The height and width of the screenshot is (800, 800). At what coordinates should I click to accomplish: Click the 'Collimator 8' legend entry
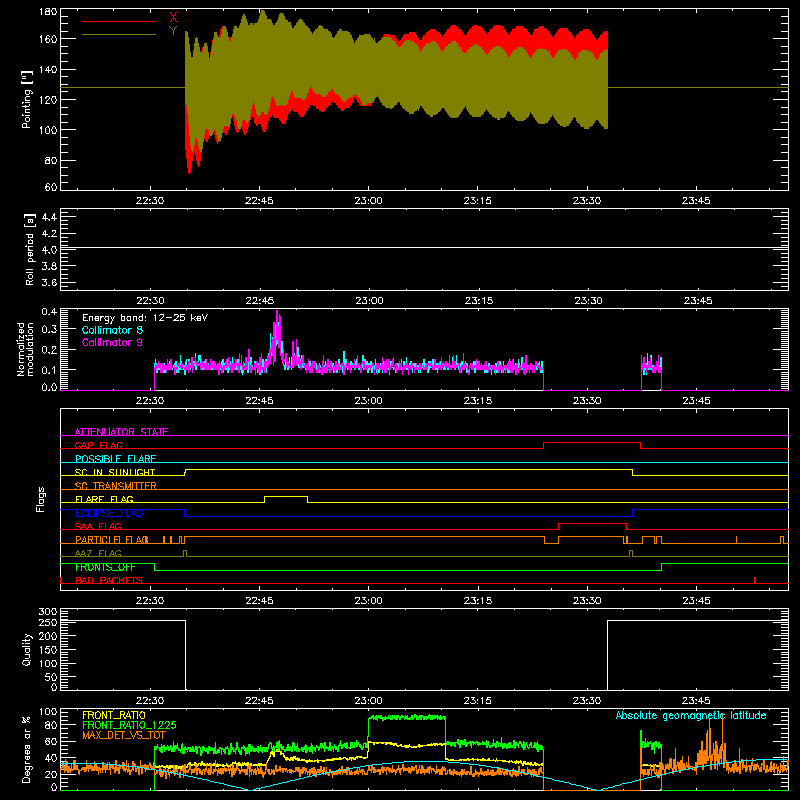pyautogui.click(x=112, y=330)
